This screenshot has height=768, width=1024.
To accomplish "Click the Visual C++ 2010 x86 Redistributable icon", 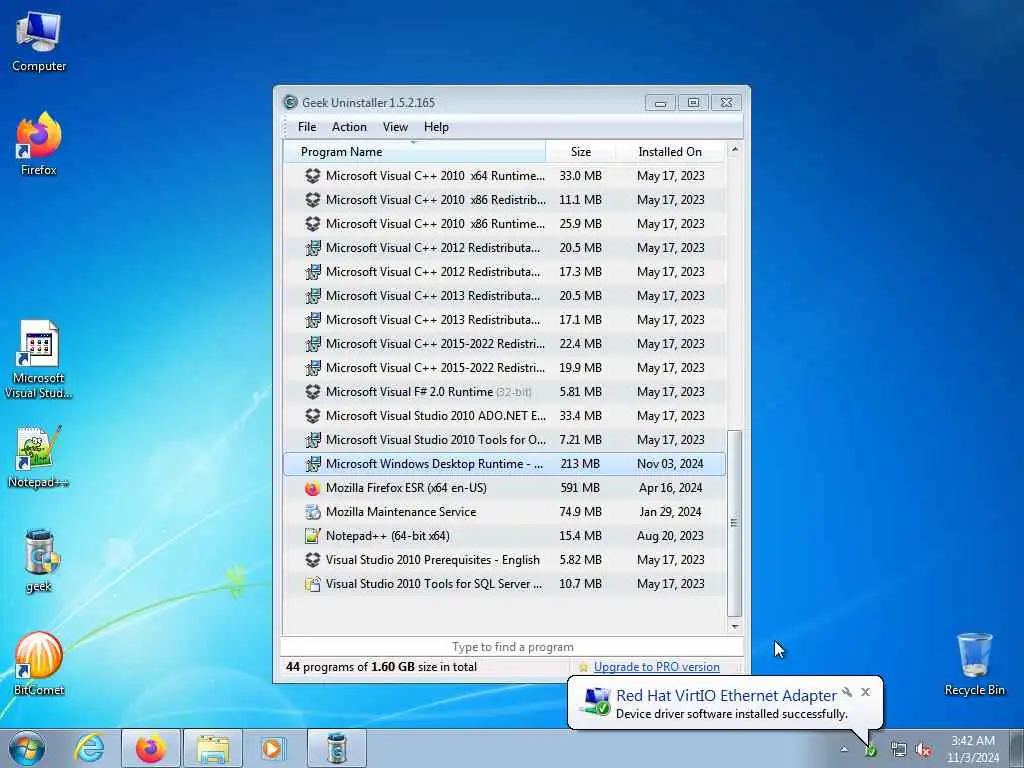I will coord(313,200).
